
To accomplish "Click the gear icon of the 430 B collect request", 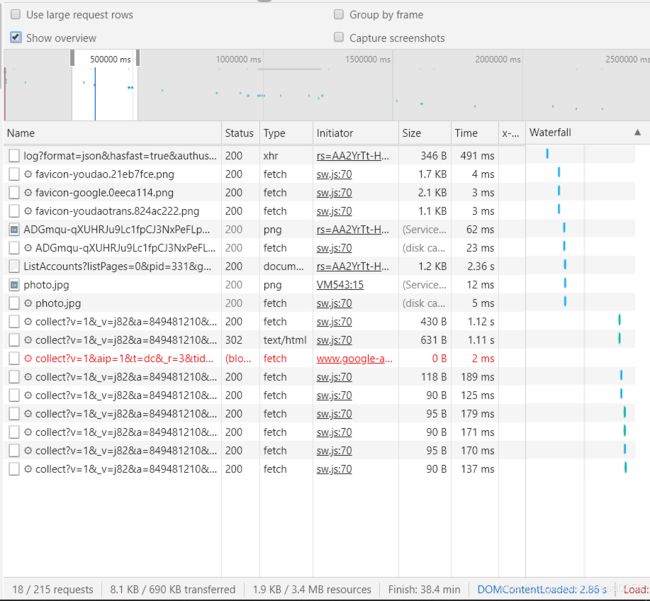I will 28,322.
